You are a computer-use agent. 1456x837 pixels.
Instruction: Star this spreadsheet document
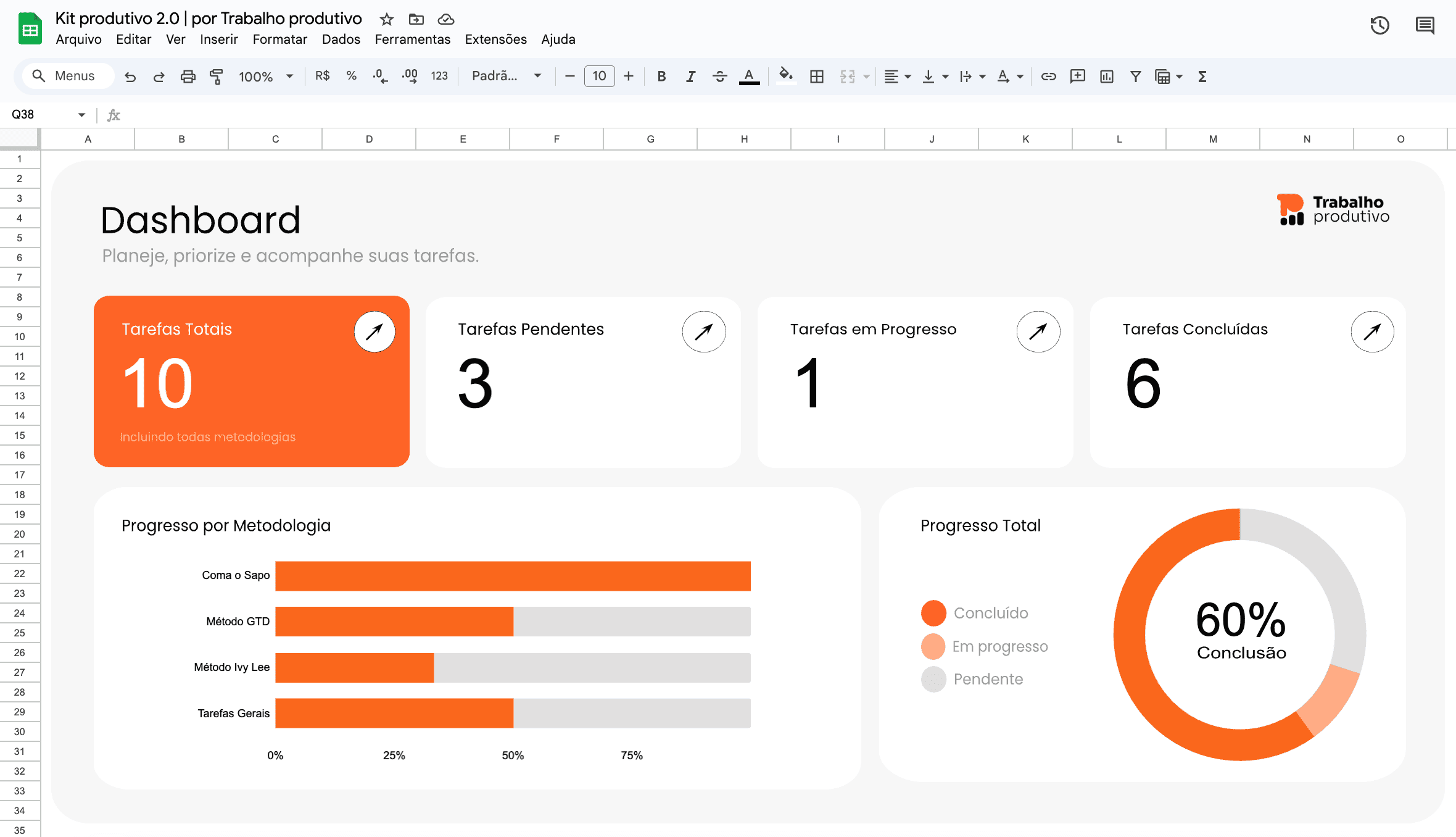point(387,20)
